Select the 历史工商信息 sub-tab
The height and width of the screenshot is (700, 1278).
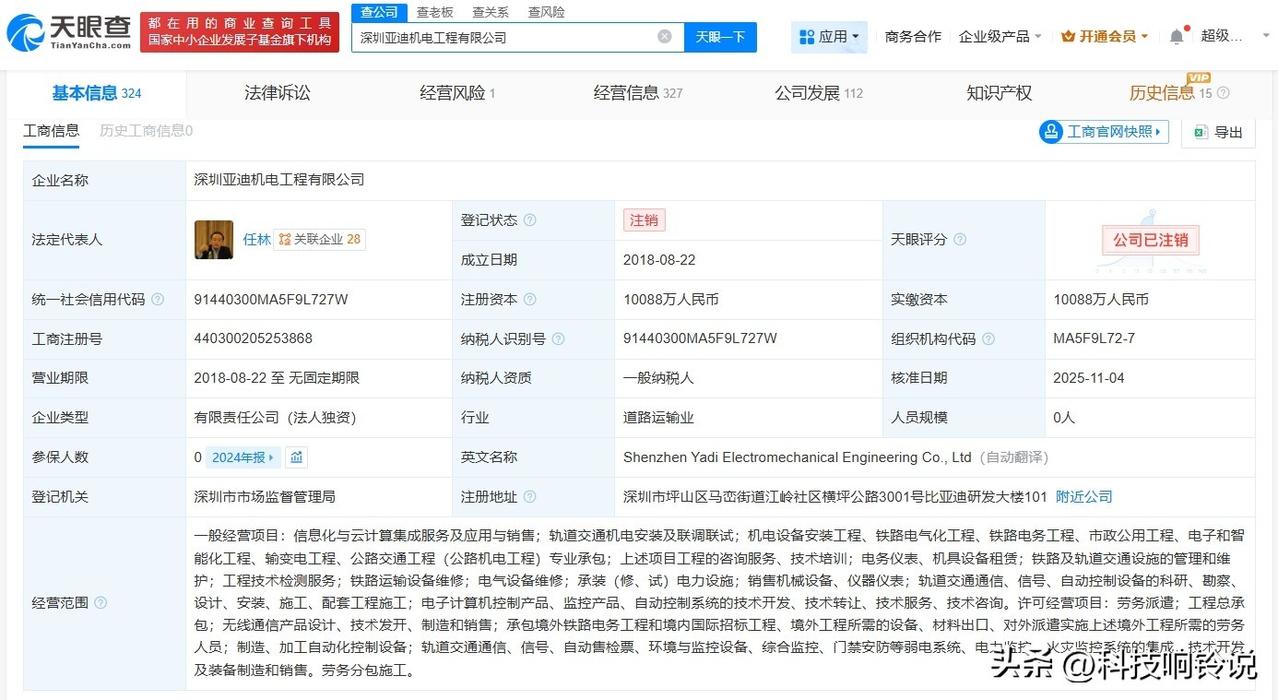click(146, 131)
